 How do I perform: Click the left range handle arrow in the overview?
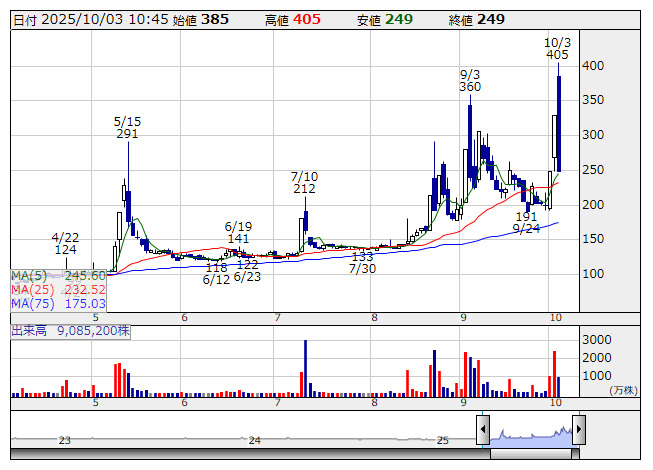coord(482,431)
